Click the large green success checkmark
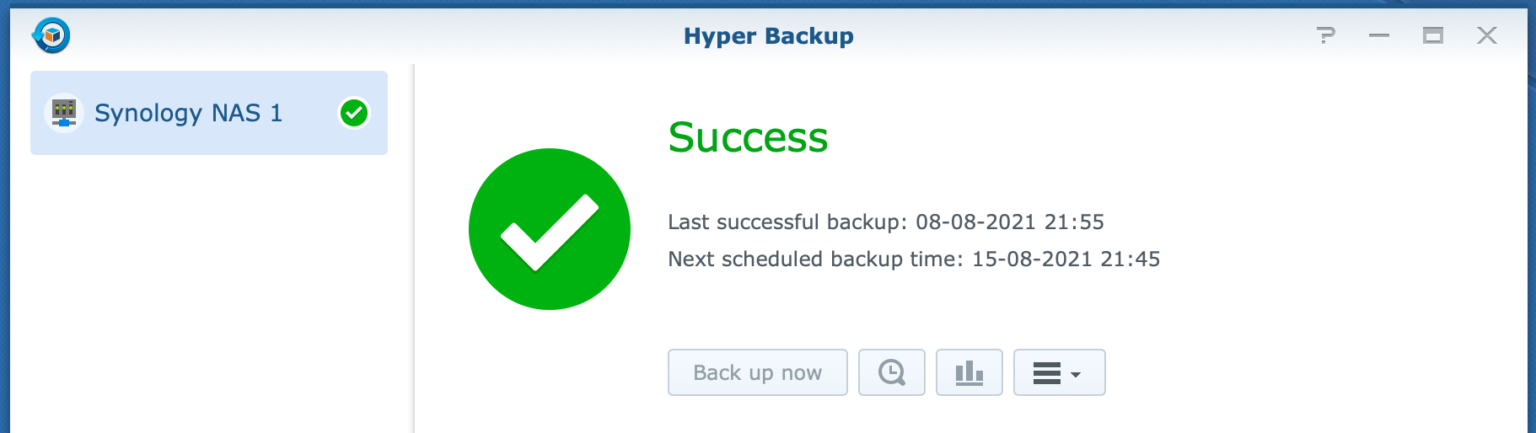The image size is (1536, 433). 549,229
